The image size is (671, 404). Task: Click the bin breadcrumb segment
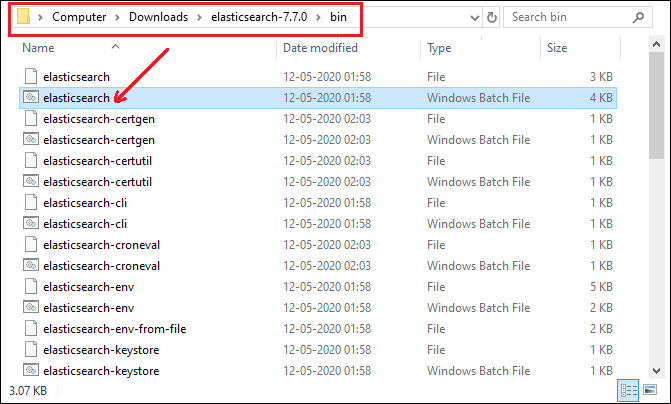tap(338, 17)
